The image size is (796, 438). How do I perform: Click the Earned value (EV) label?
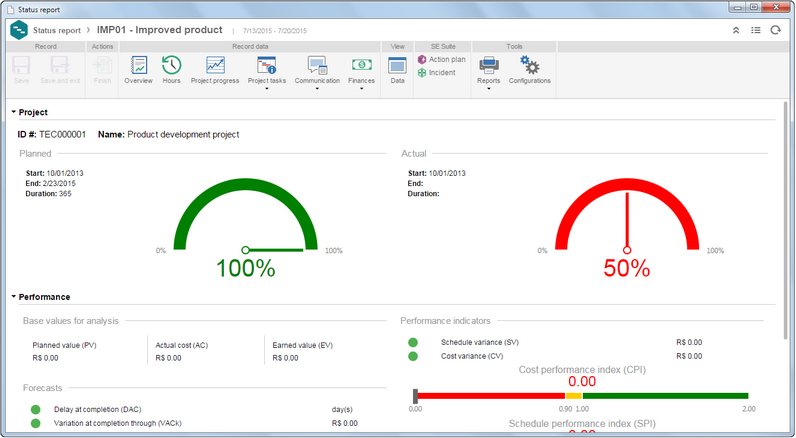coord(303,345)
